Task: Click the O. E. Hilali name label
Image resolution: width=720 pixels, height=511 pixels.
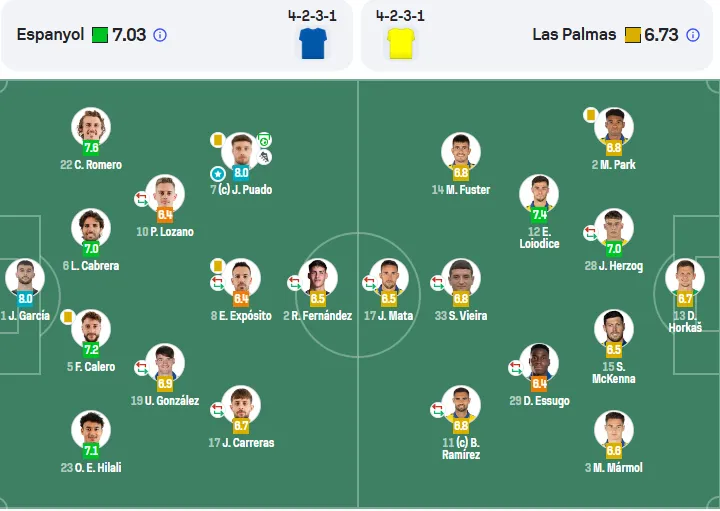Action: (x=91, y=467)
